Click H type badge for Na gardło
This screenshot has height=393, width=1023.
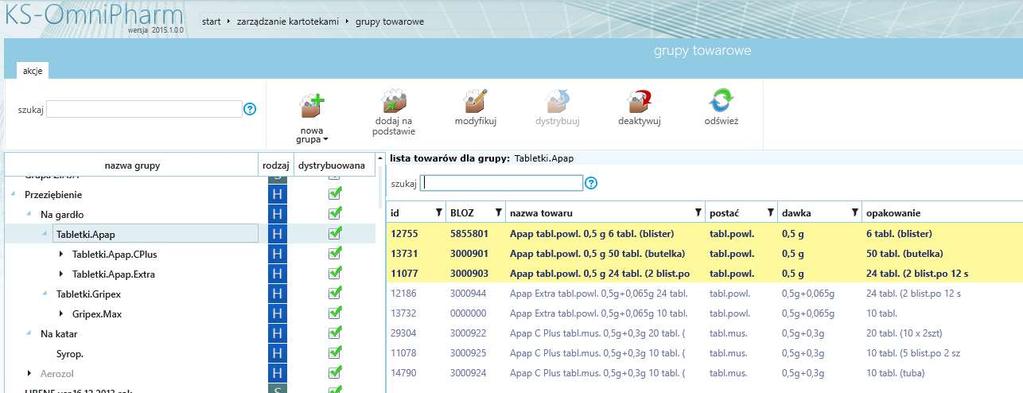point(277,214)
